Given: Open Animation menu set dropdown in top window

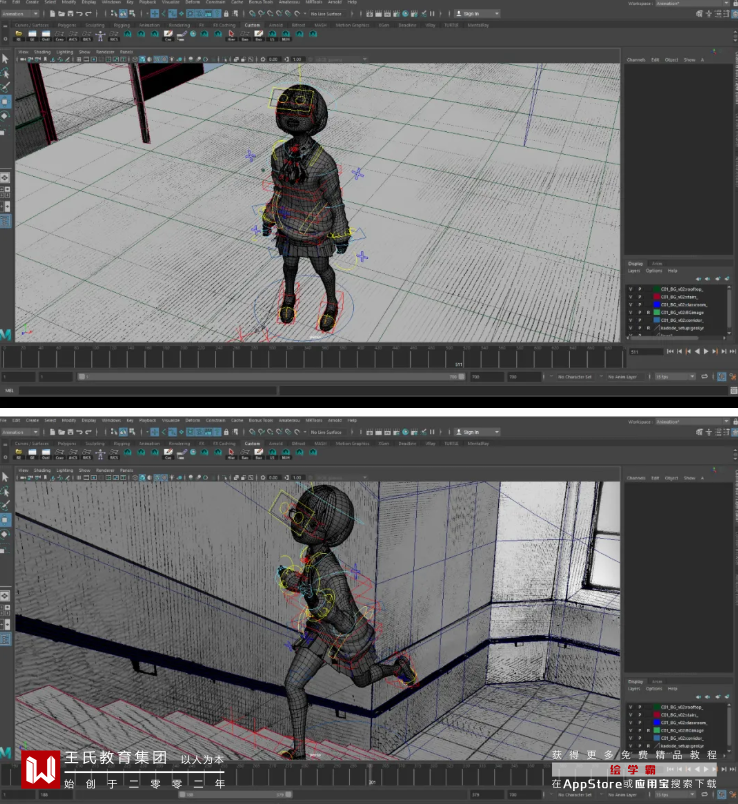Looking at the screenshot, I should point(20,14).
